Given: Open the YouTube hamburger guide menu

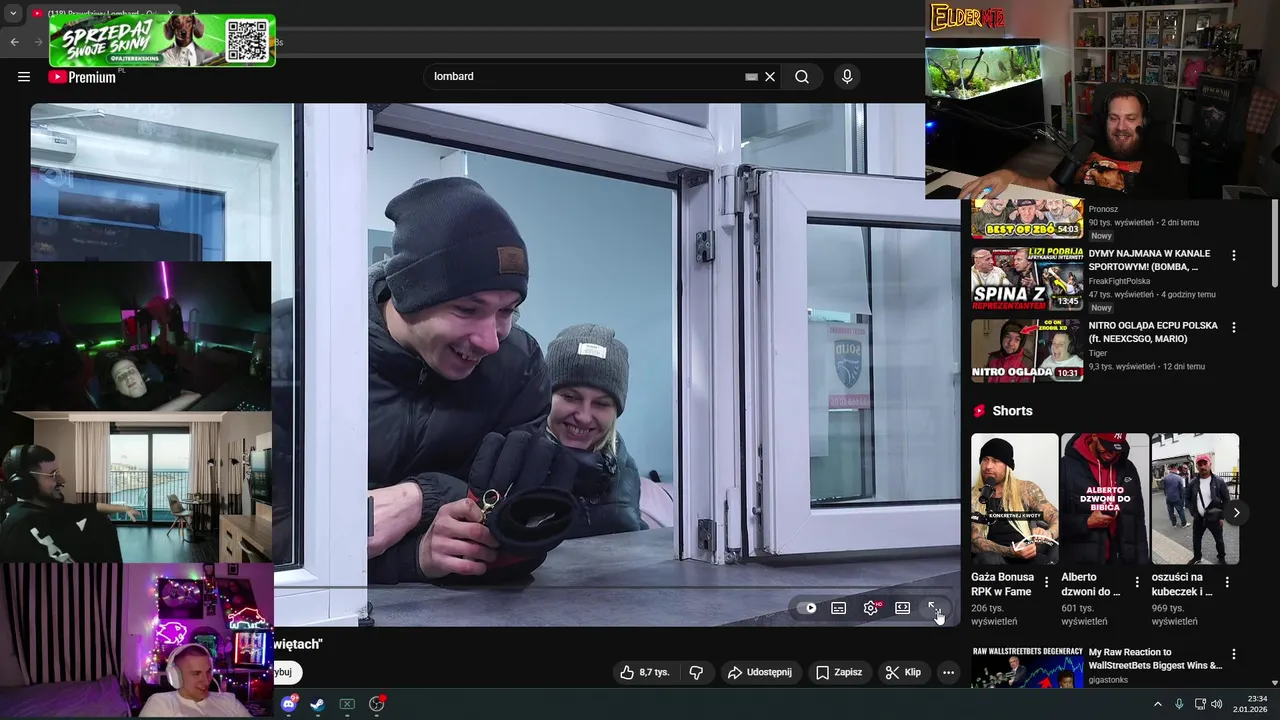Looking at the screenshot, I should [x=24, y=77].
